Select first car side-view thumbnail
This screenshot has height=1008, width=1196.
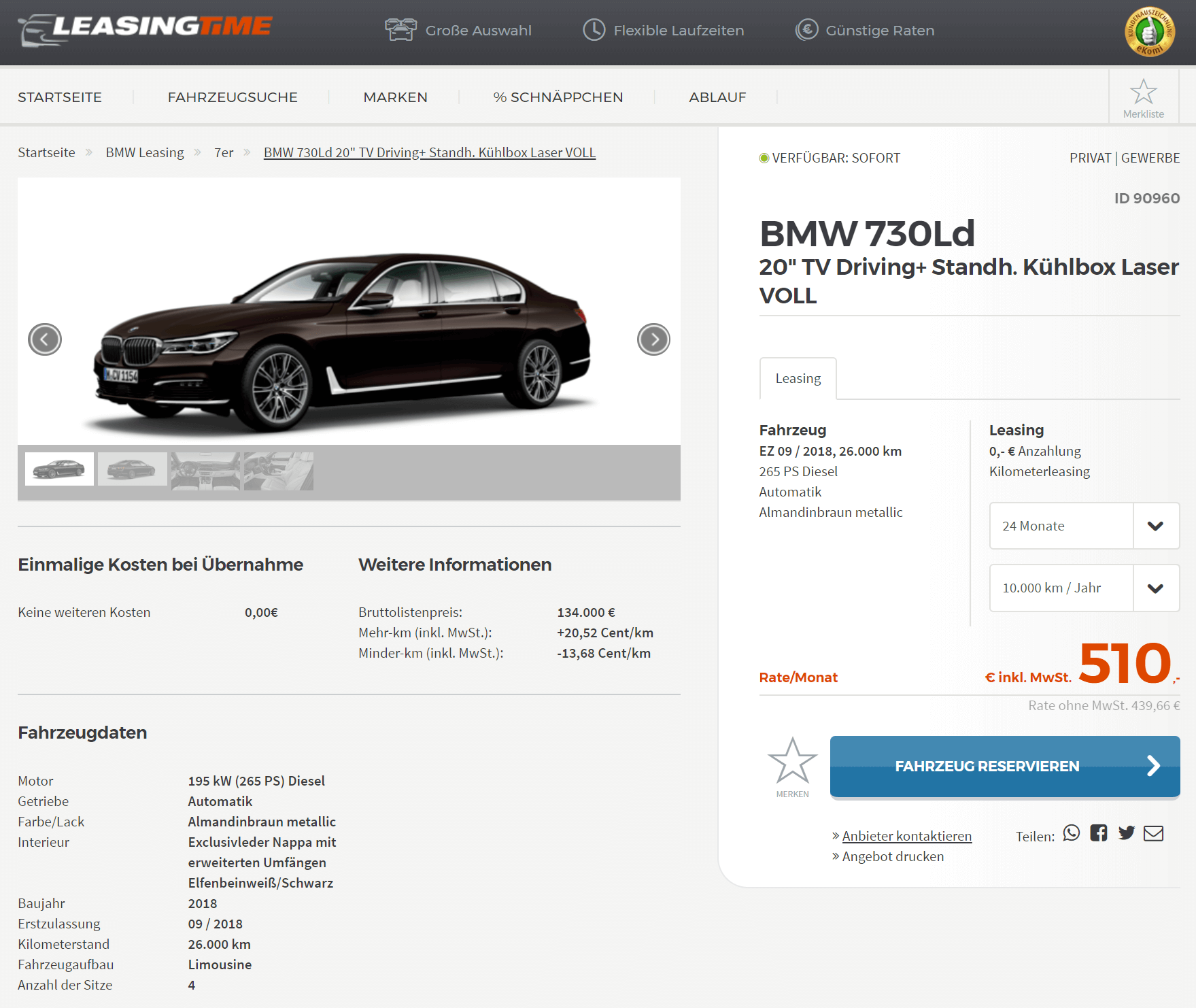(59, 469)
